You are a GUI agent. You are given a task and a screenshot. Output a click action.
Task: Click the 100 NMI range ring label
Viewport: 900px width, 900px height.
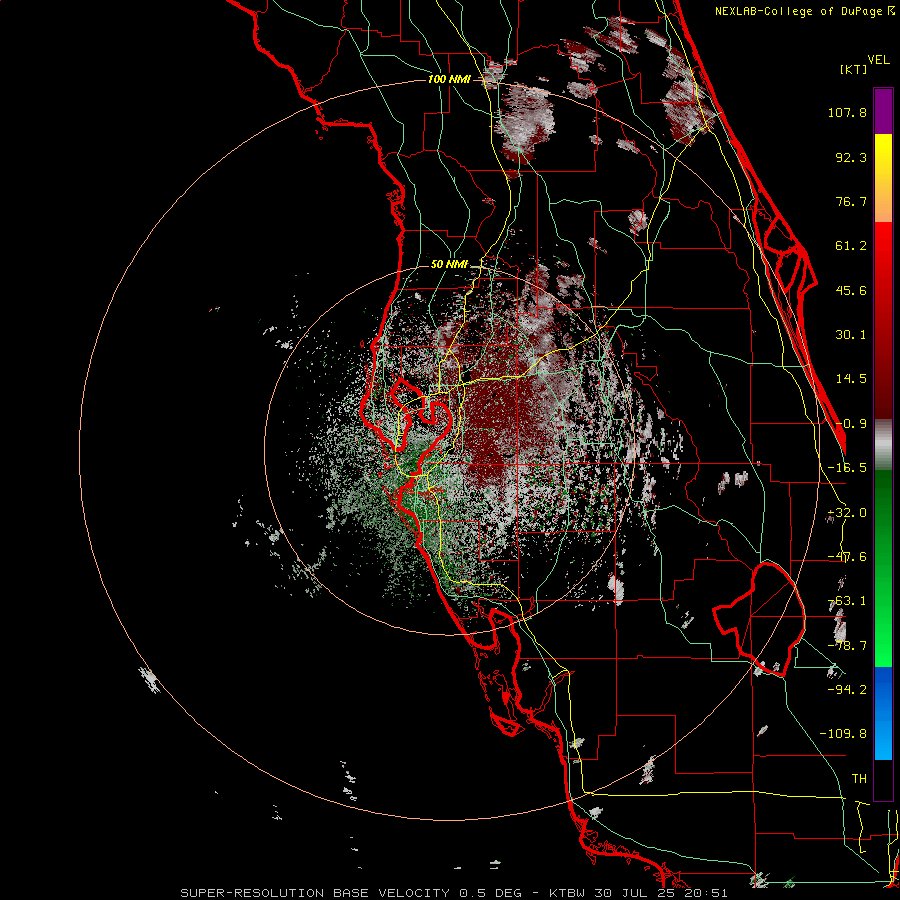click(448, 79)
